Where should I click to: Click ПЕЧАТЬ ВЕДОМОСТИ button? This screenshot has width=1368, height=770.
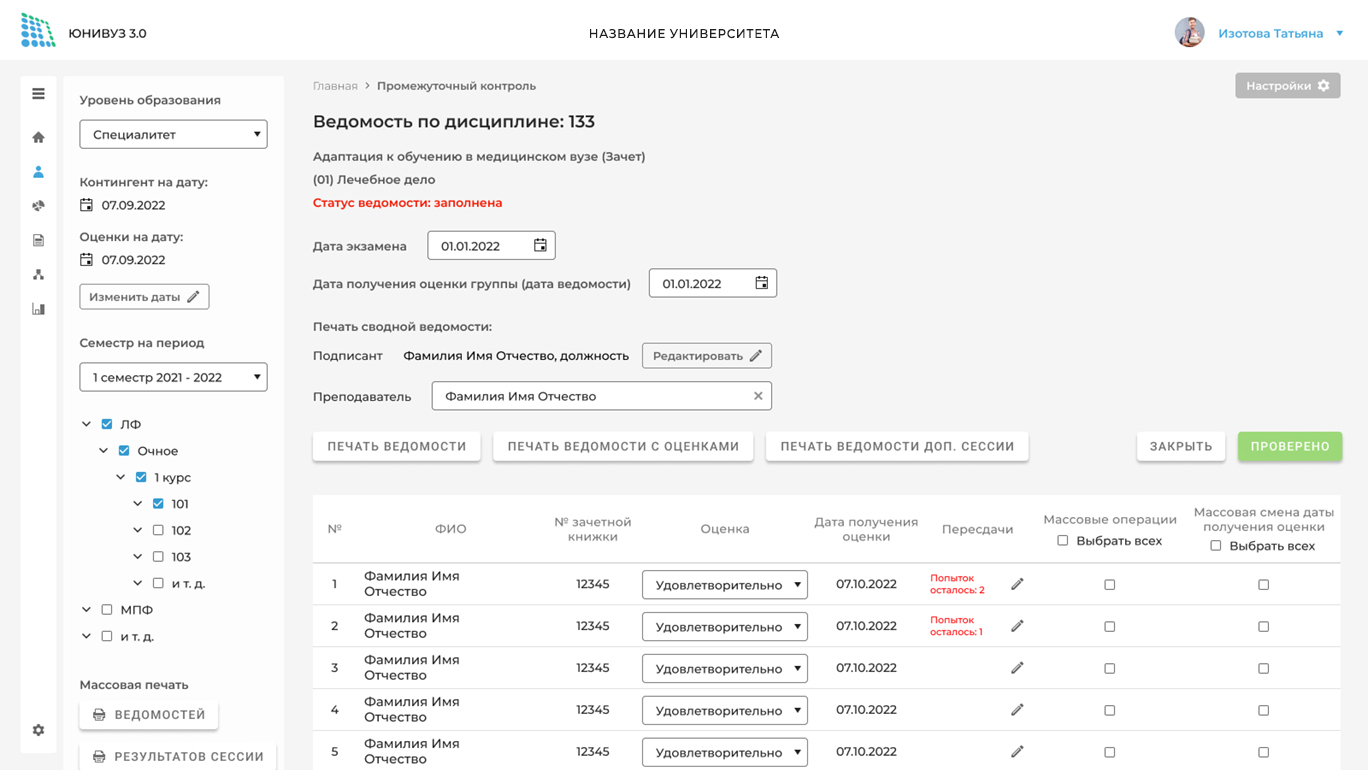pyautogui.click(x=397, y=446)
